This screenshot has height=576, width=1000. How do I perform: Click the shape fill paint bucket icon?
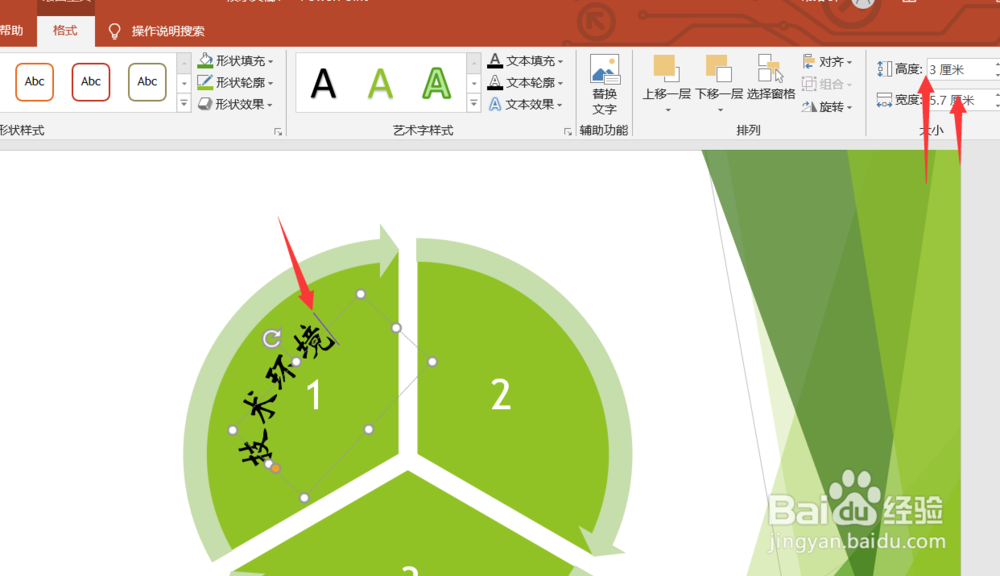pos(205,61)
